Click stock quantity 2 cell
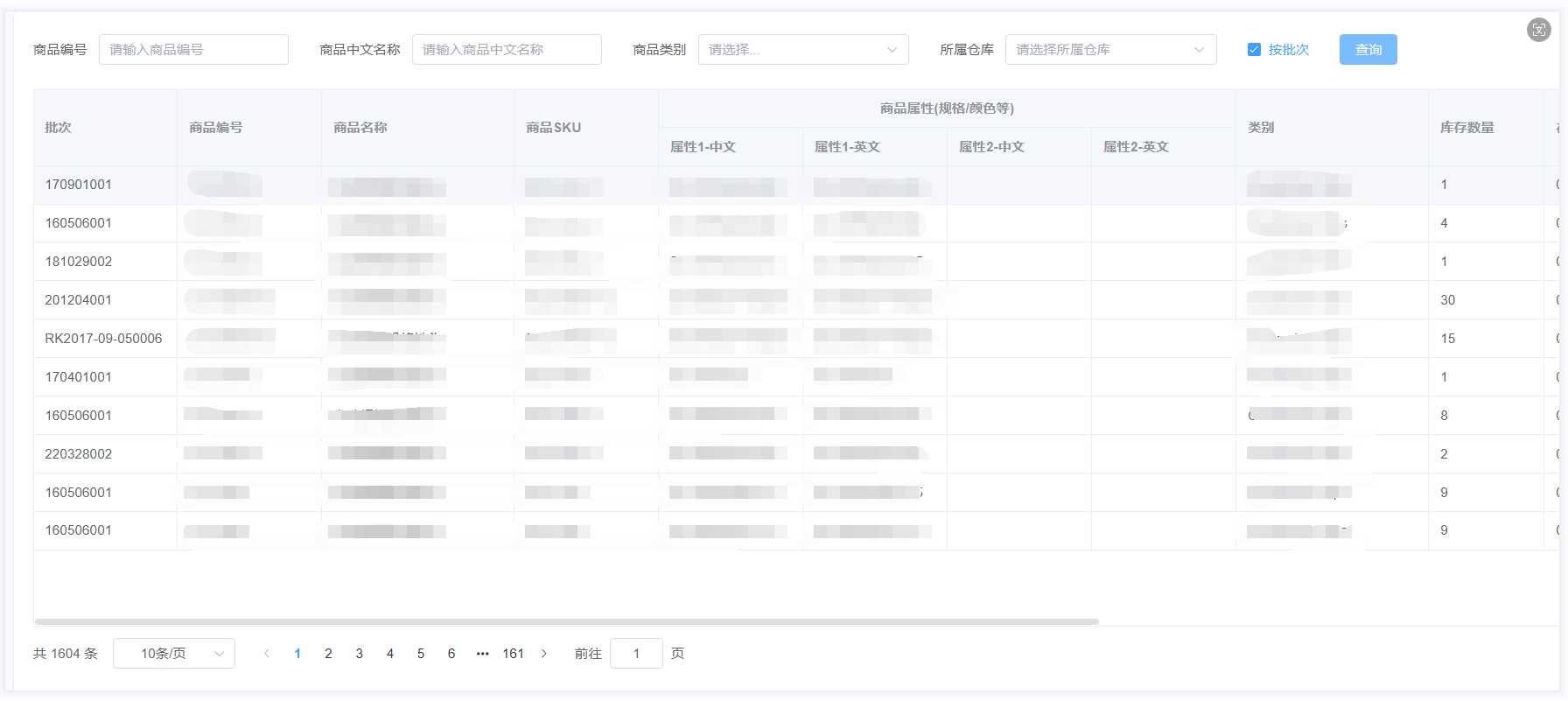1568x701 pixels. [x=1486, y=454]
